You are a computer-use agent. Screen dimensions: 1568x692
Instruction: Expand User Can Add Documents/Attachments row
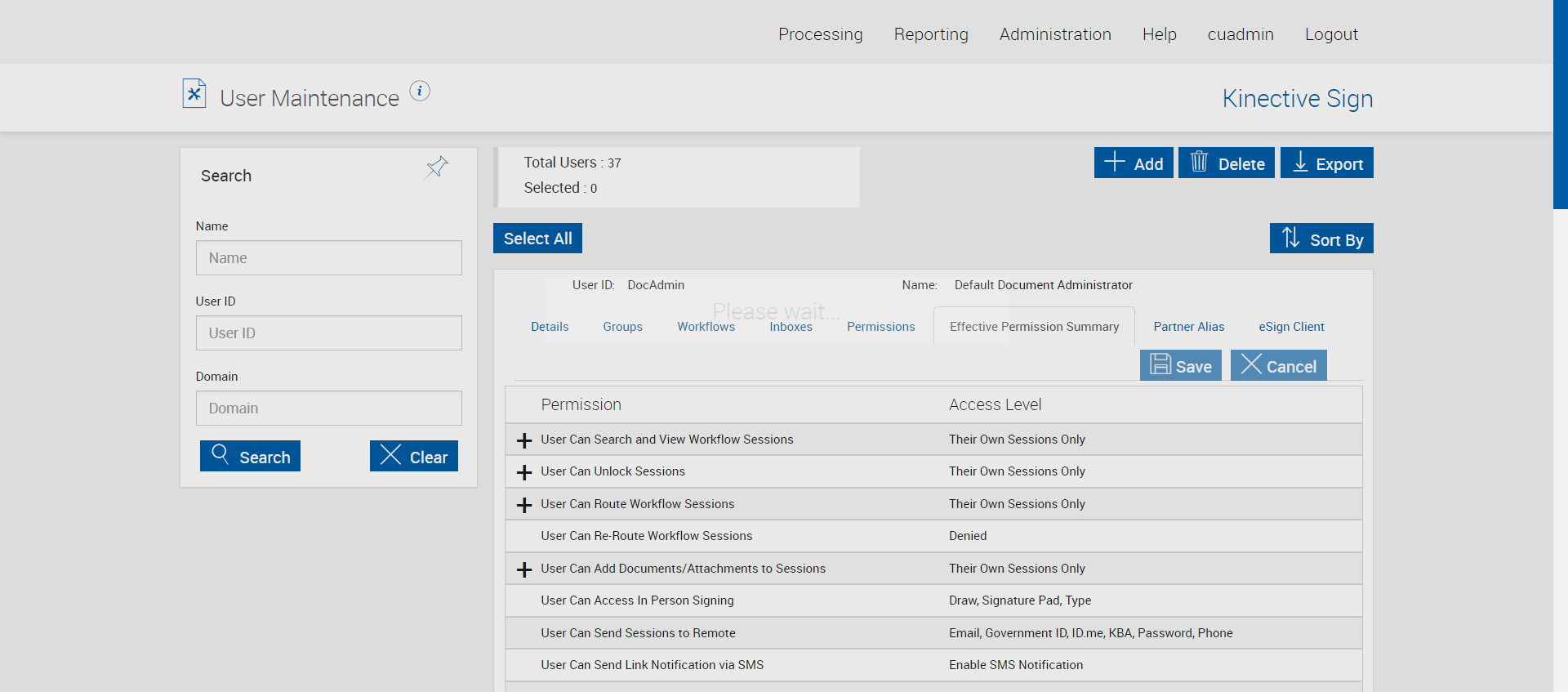coord(524,569)
